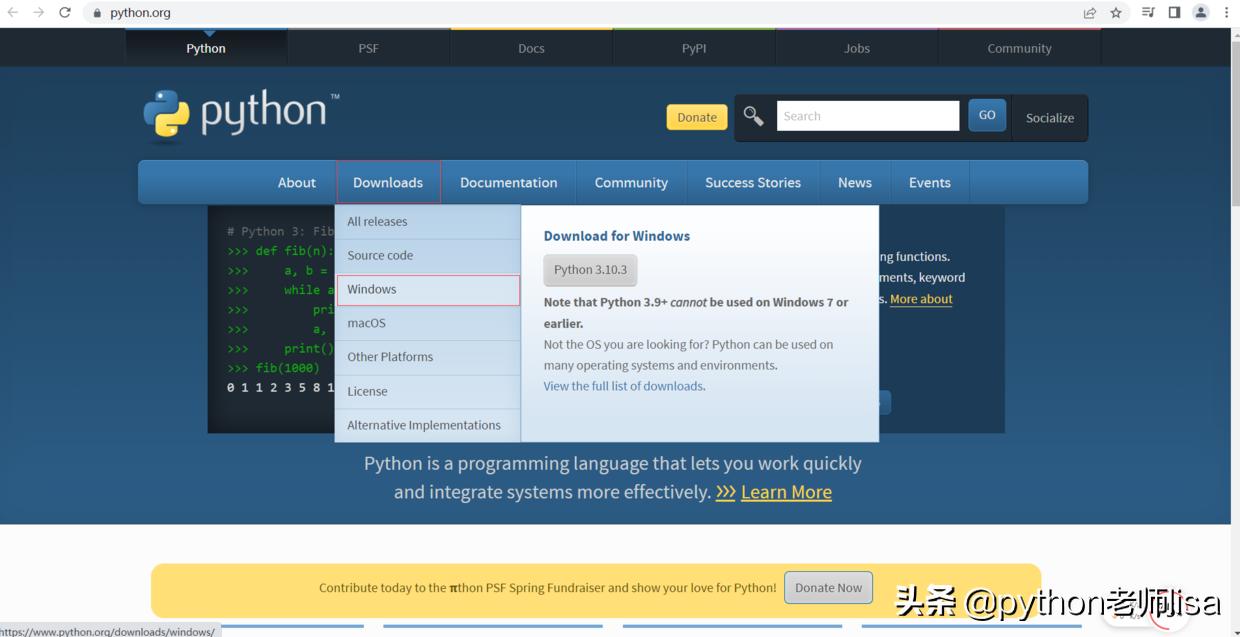This screenshot has width=1240, height=637.
Task: Open View the full list of downloads link
Action: coord(623,386)
